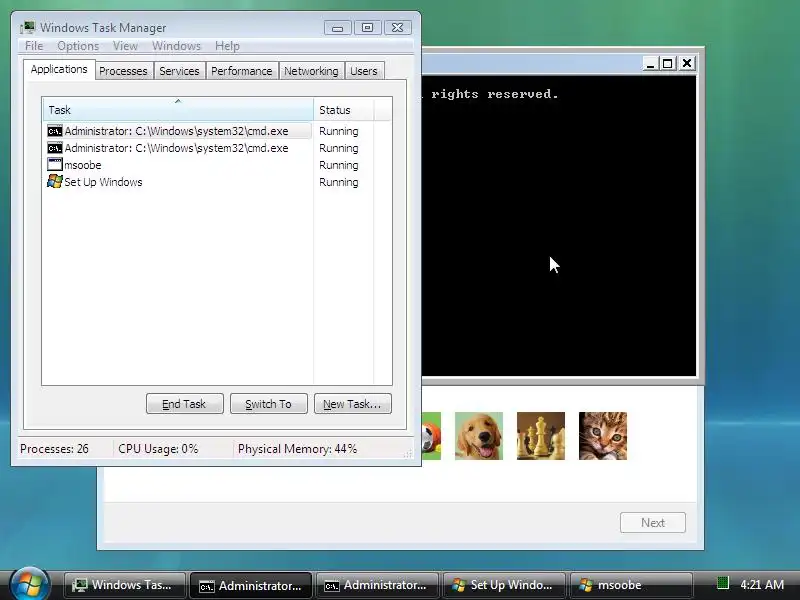Click the CPU Usage: 0% status entry
This screenshot has height=600, width=800.
158,449
